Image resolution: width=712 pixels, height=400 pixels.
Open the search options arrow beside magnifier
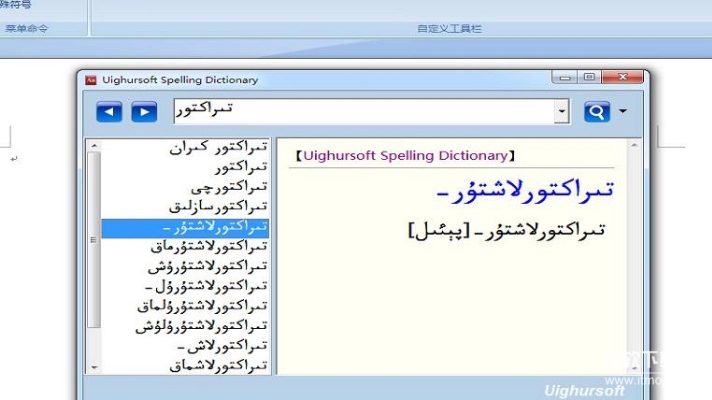click(624, 111)
